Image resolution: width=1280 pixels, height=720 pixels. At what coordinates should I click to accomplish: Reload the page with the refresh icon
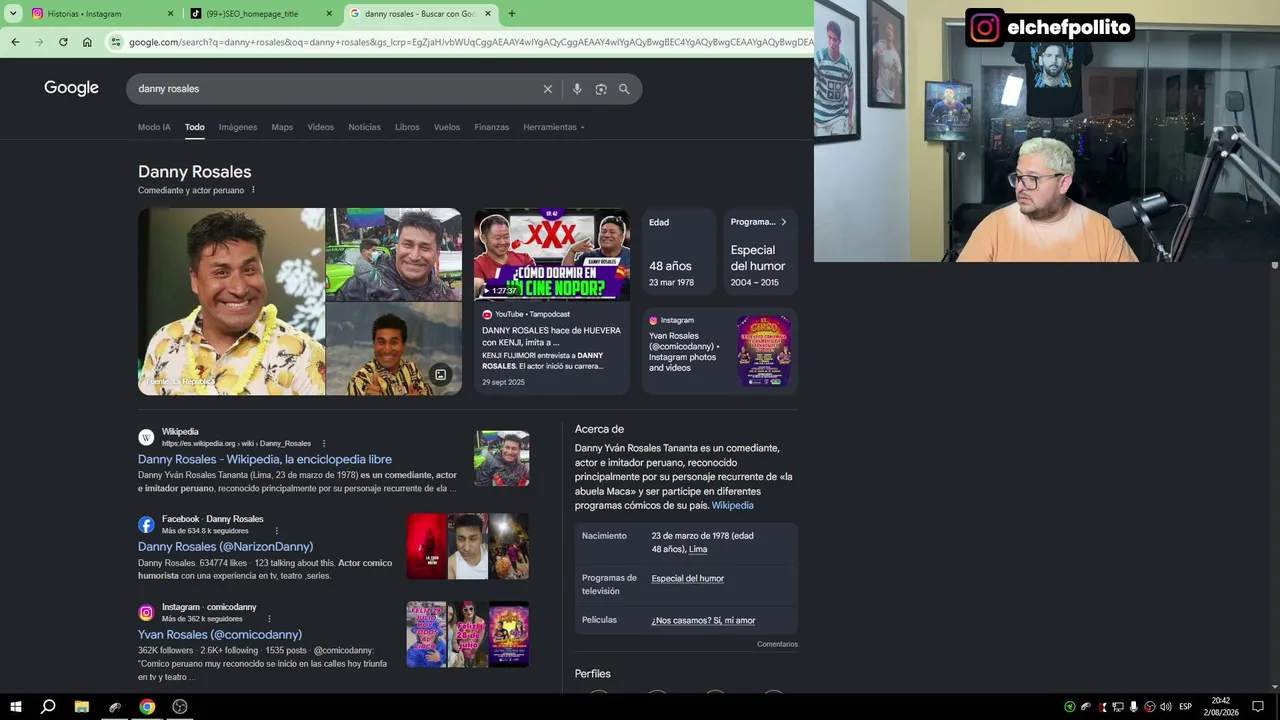[63, 42]
